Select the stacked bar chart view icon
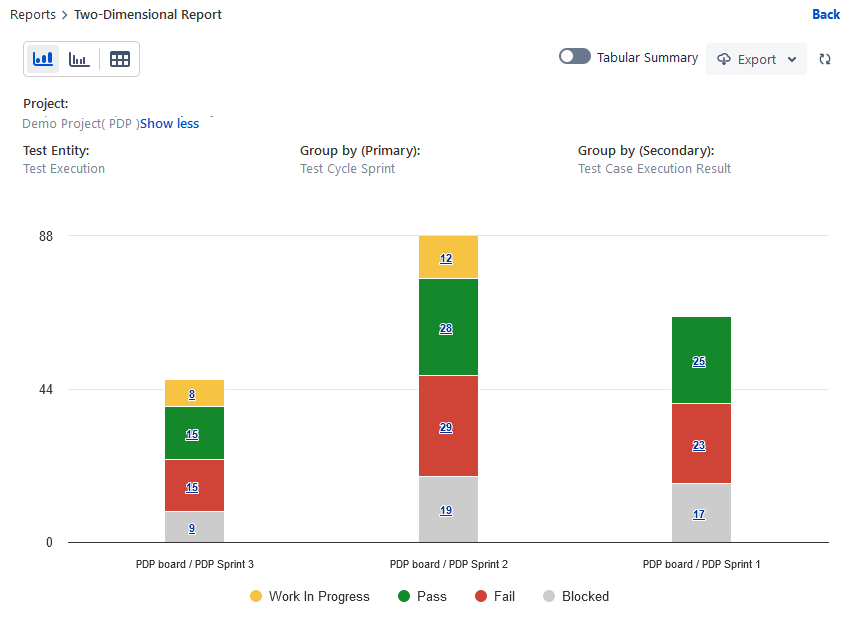Screen dimensions: 848x617 pos(43,59)
